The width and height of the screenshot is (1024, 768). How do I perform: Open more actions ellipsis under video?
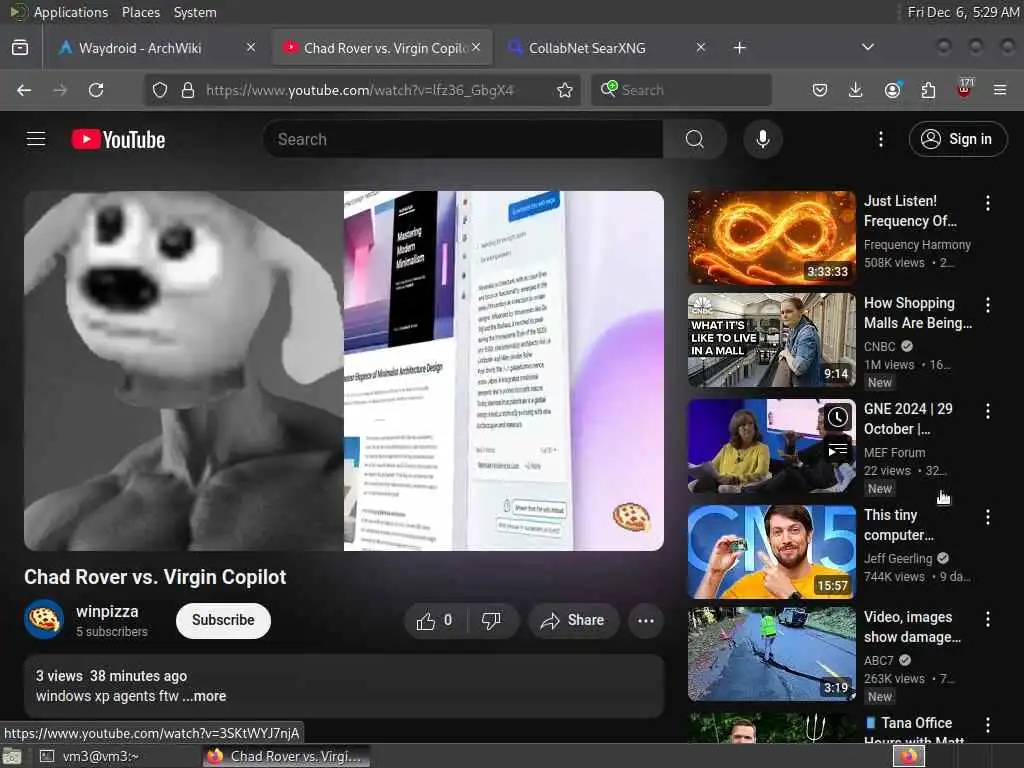click(645, 620)
